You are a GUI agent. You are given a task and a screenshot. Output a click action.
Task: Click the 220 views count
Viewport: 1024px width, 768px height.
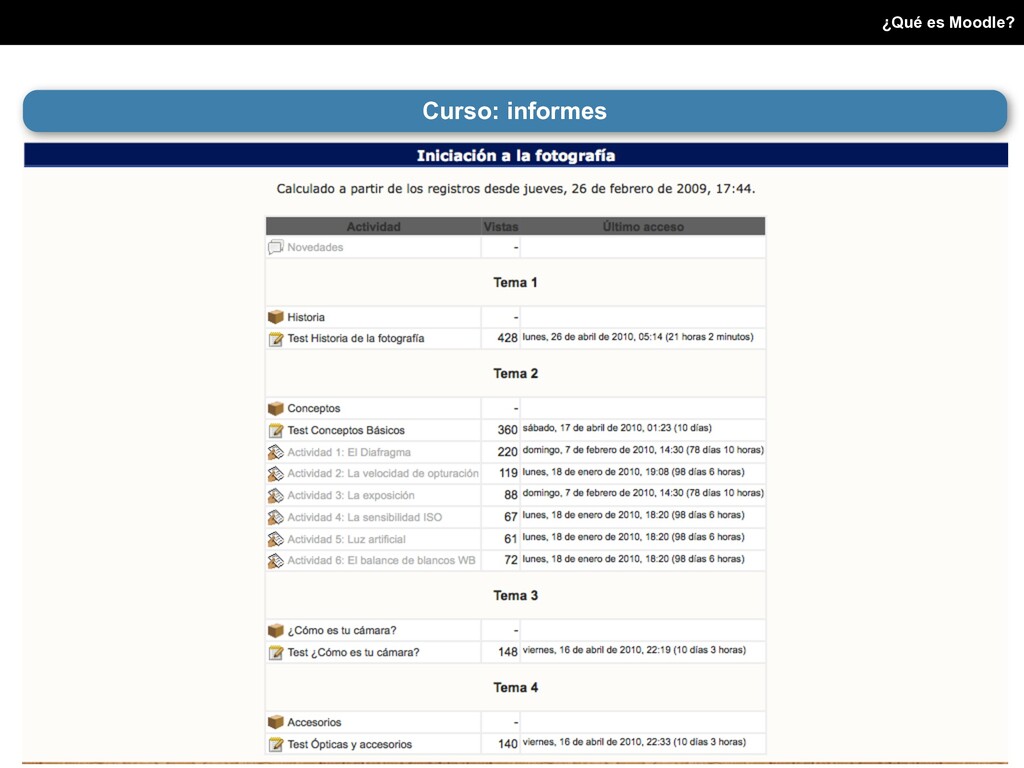pyautogui.click(x=507, y=452)
